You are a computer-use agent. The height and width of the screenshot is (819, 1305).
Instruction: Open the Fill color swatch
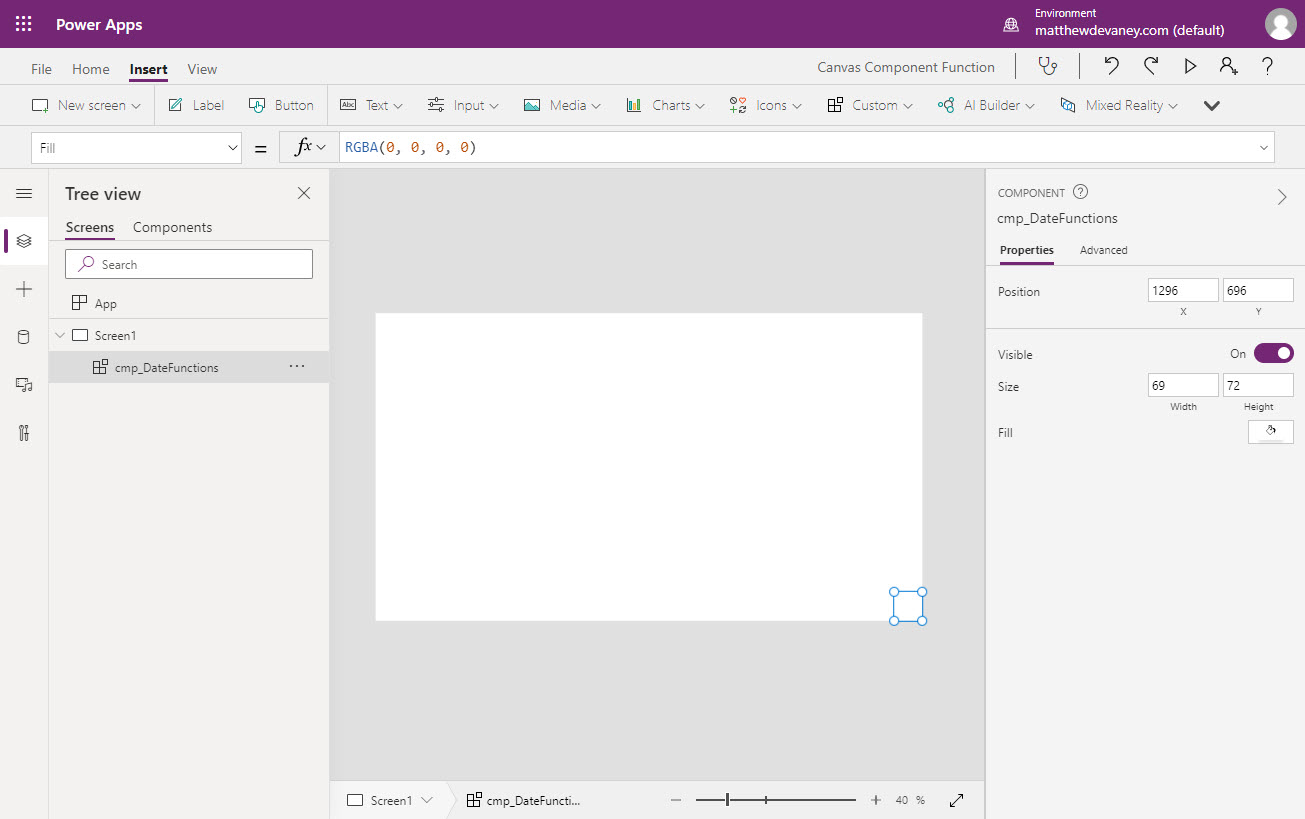click(x=1270, y=432)
